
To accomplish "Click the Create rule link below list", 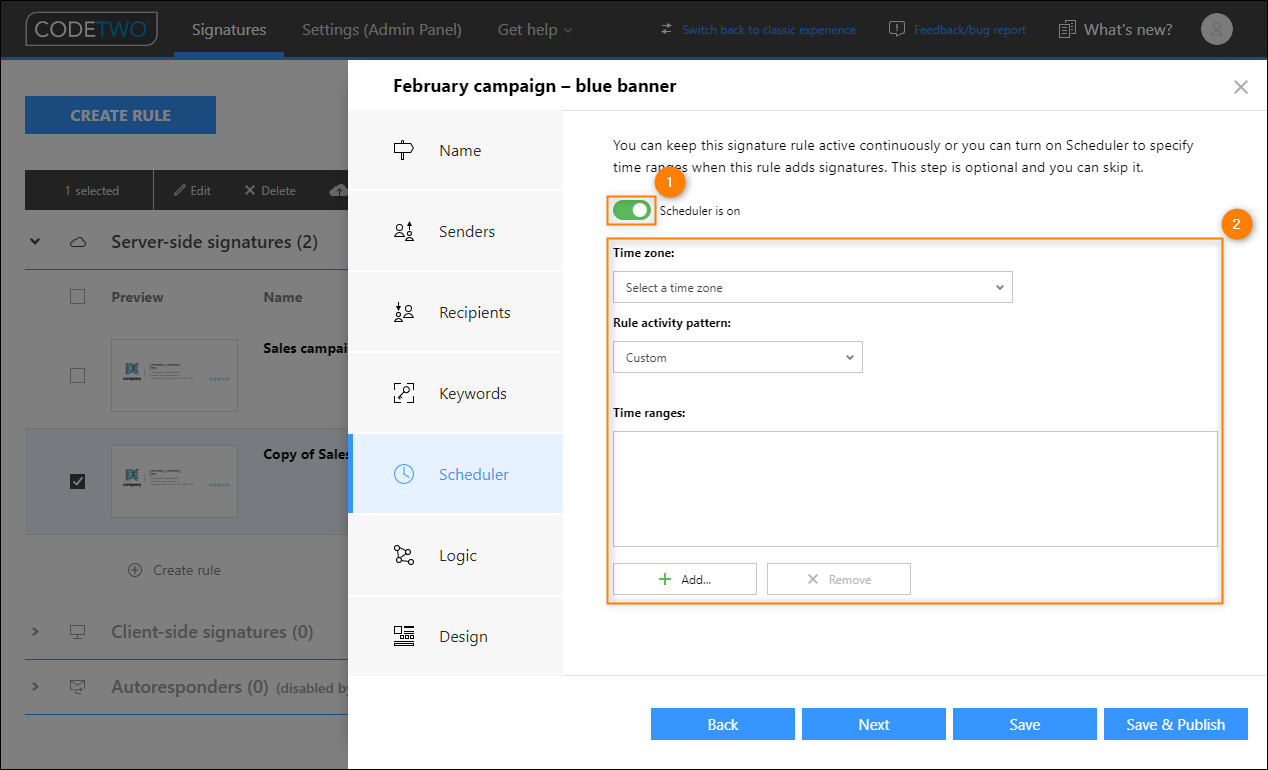I will [x=187, y=570].
